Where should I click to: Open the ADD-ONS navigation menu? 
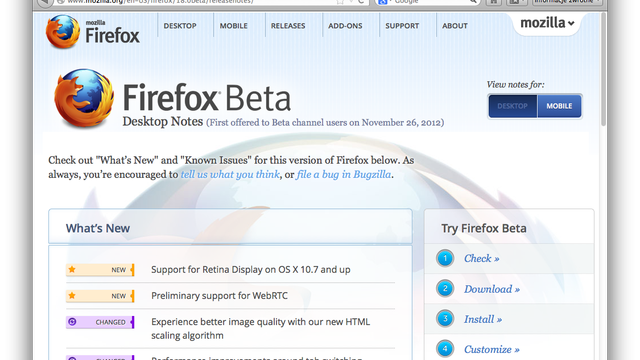[x=345, y=26]
